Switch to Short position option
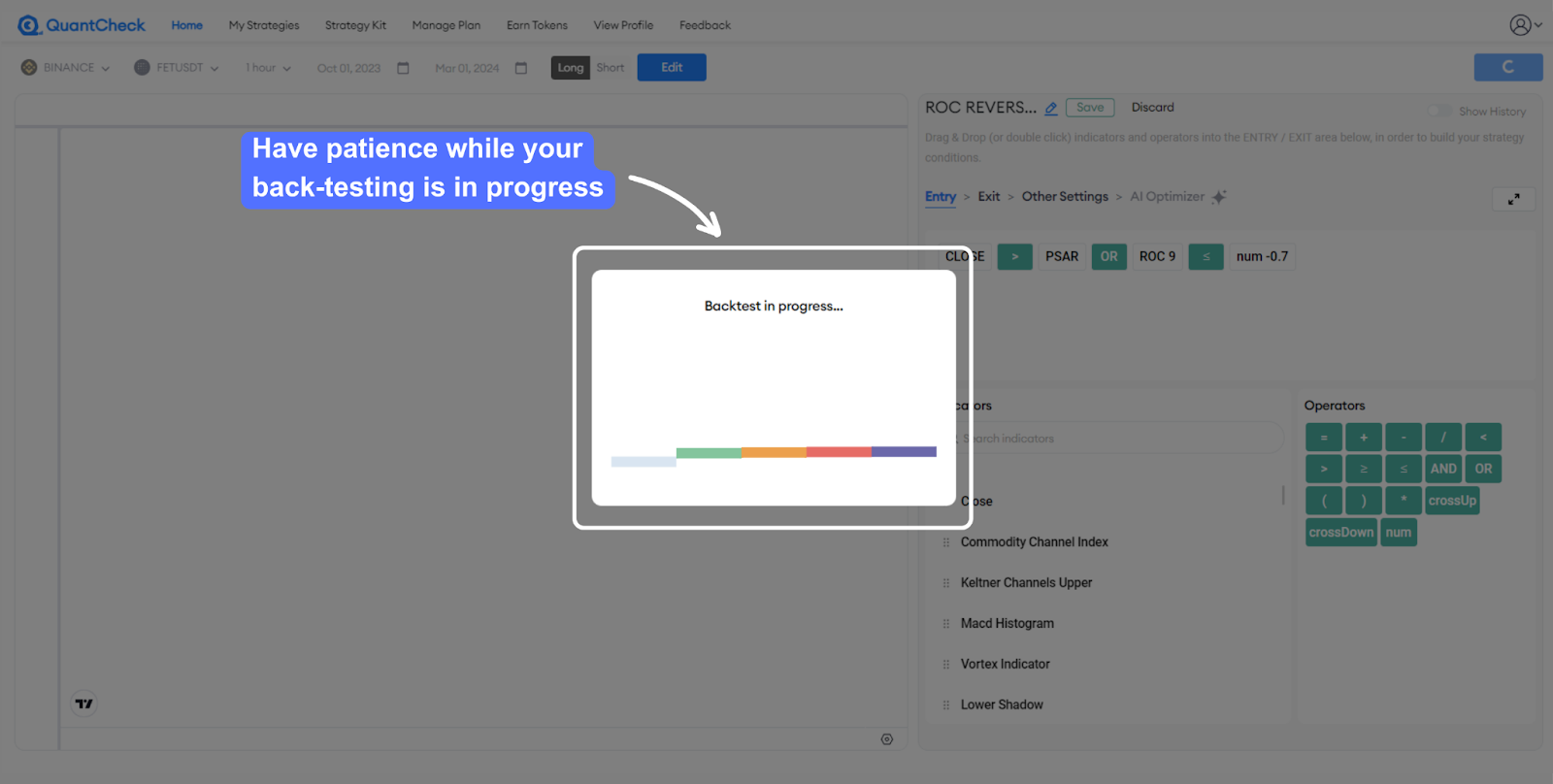 pos(610,68)
